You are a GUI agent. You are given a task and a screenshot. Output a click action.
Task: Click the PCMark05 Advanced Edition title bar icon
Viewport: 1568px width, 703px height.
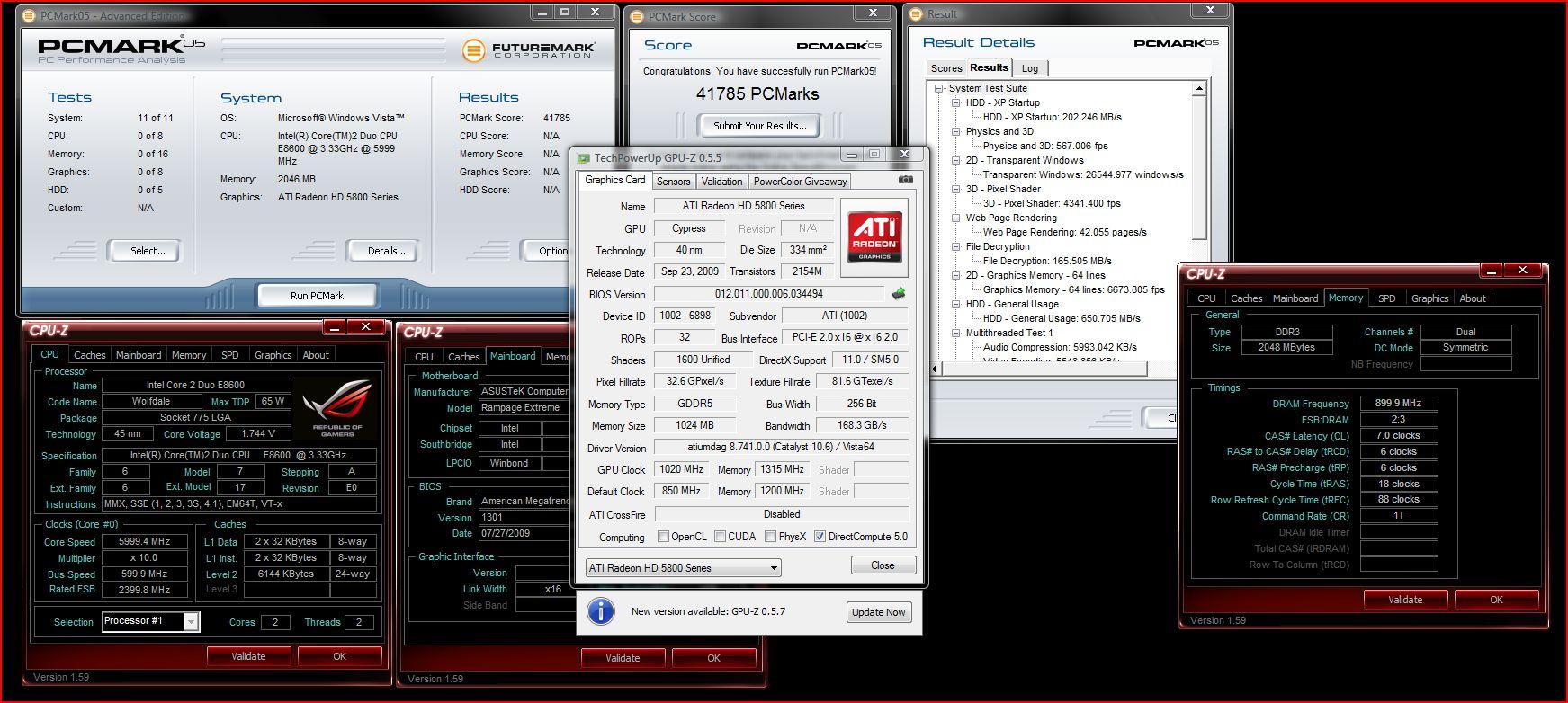pyautogui.click(x=29, y=15)
